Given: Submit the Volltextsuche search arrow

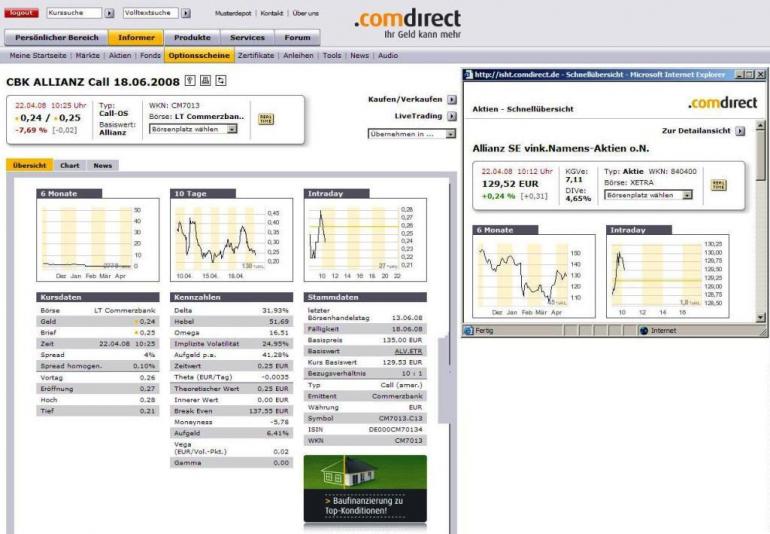Looking at the screenshot, I should tap(186, 13).
